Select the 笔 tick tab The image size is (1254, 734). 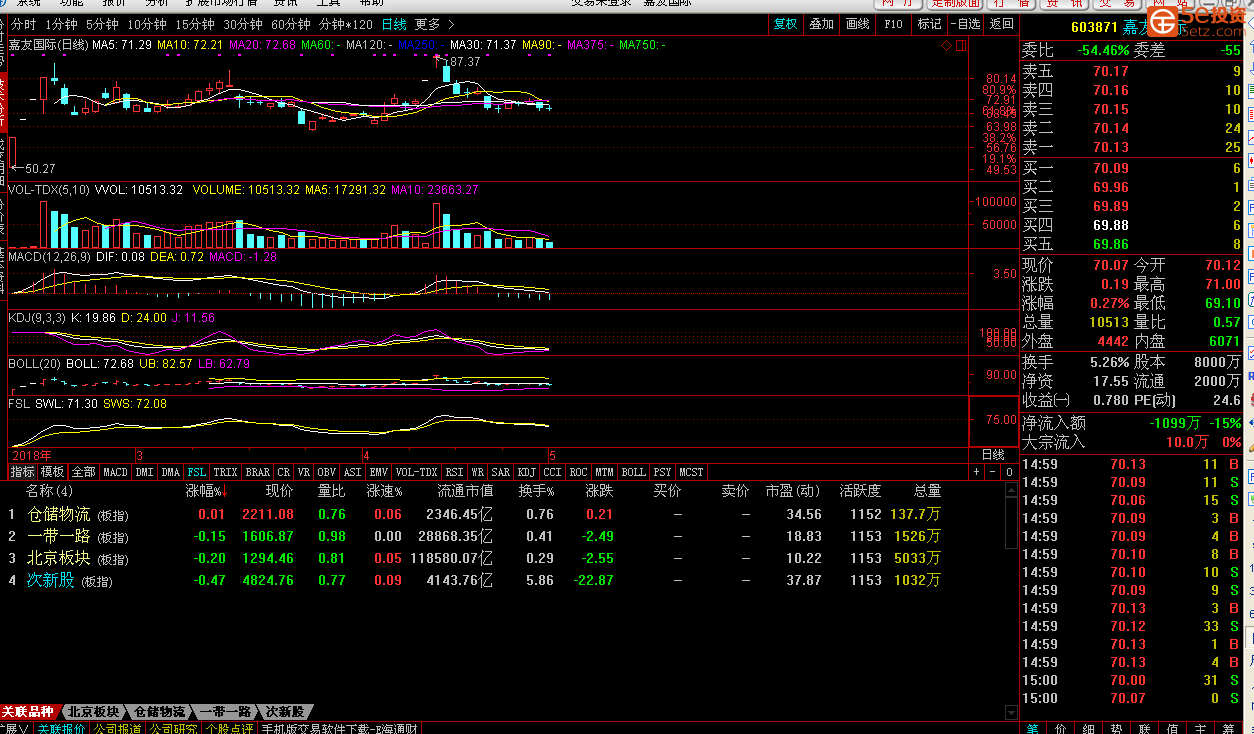(x=1032, y=727)
